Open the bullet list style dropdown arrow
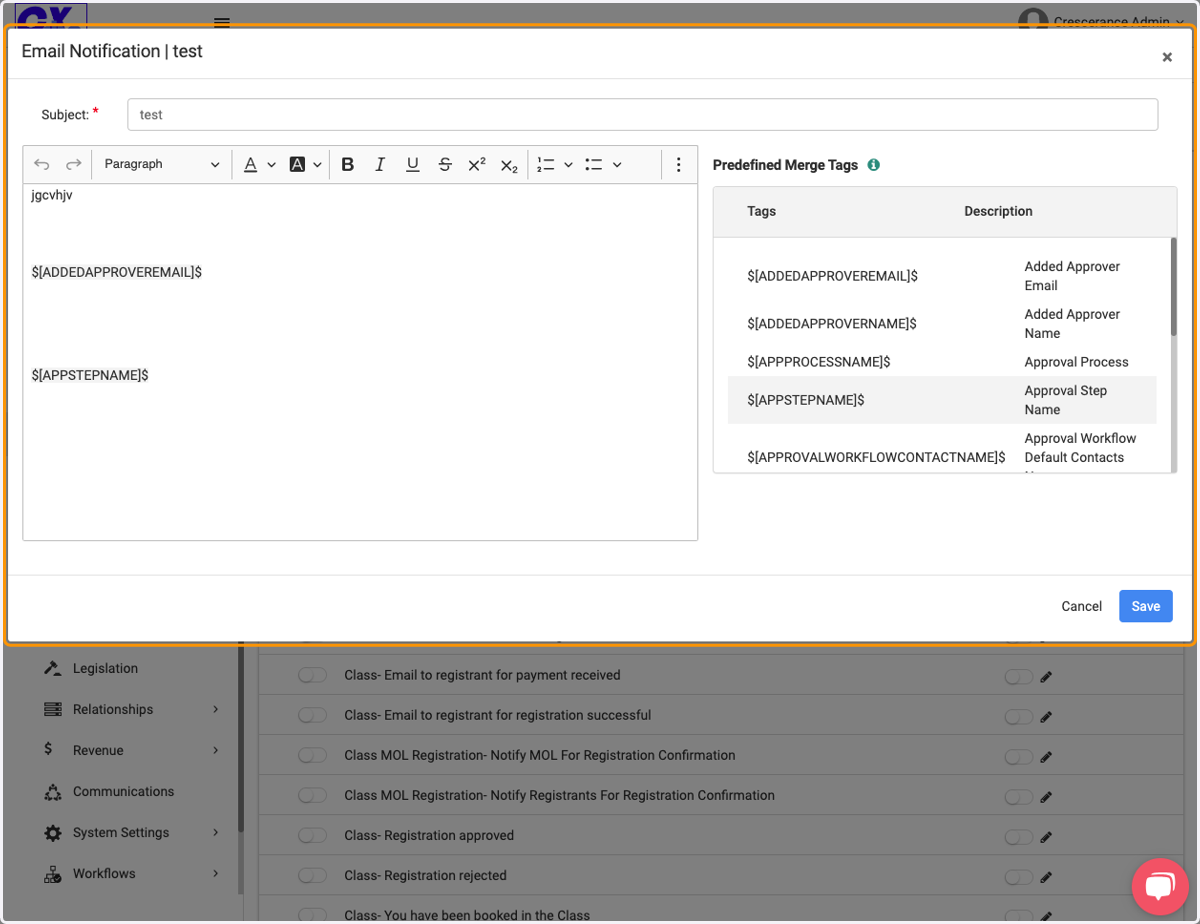This screenshot has height=924, width=1200. point(617,165)
